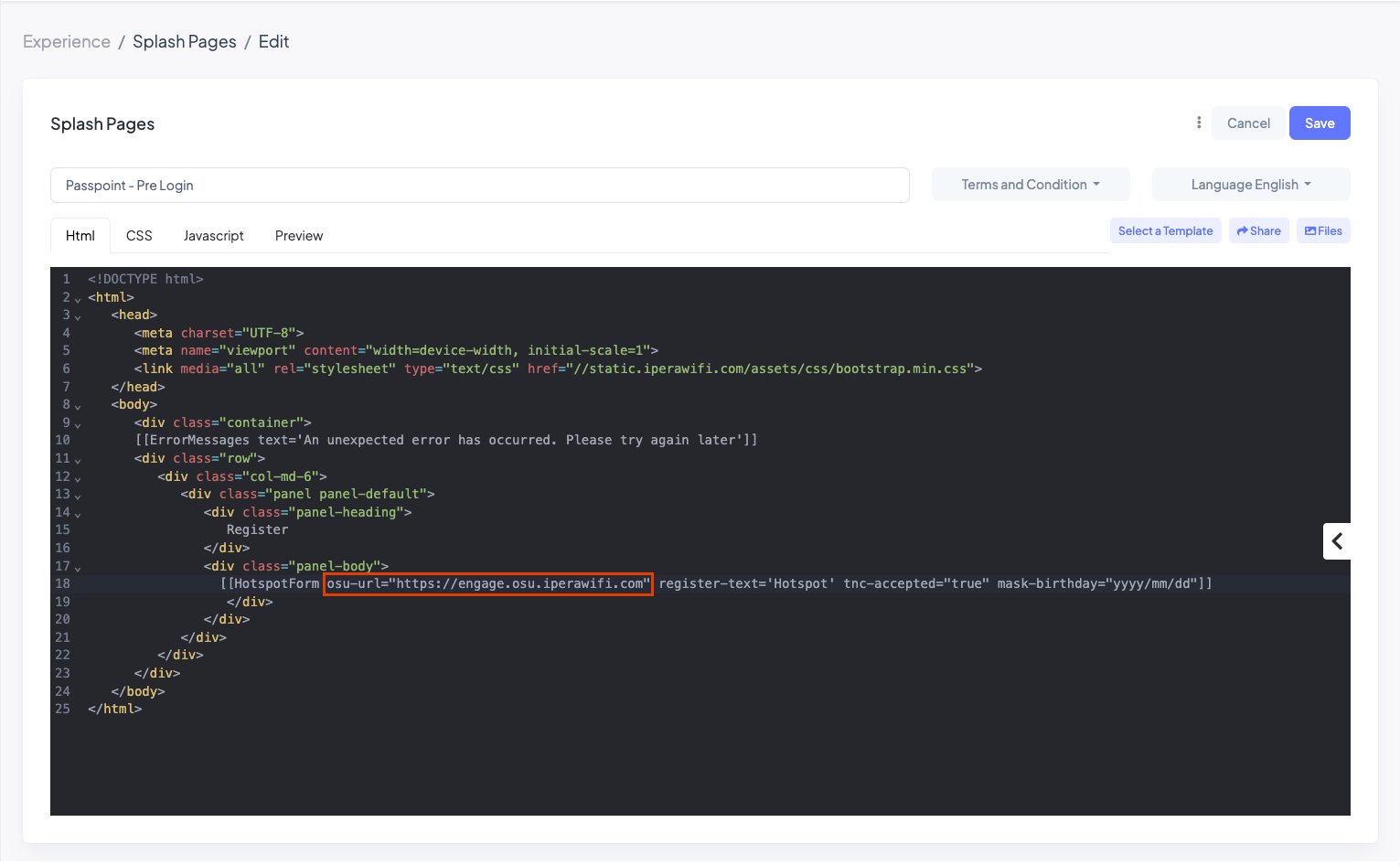1400x865 pixels.
Task: Click the closing </body> tag line
Action: tap(138, 691)
